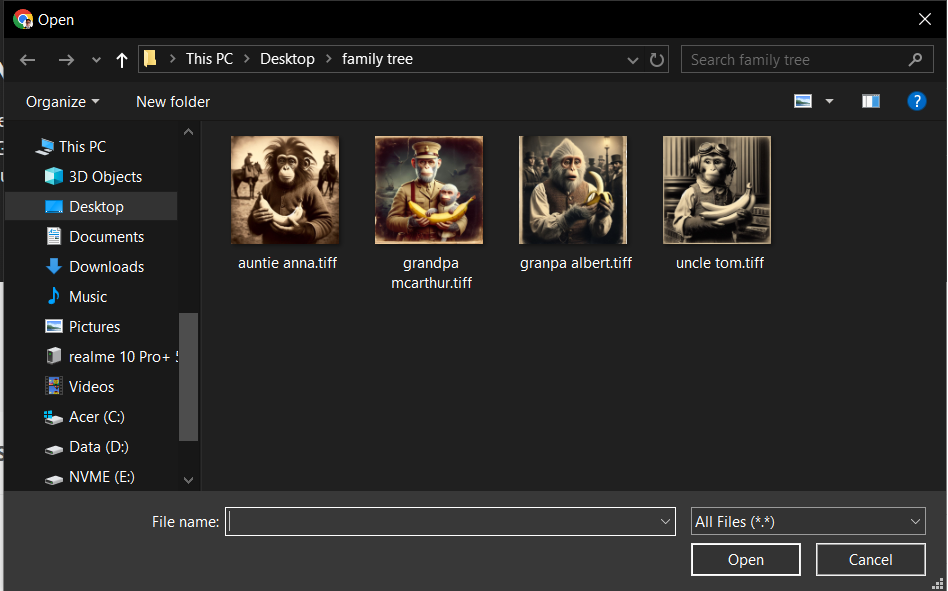Click This PC in the breadcrumb path
The height and width of the screenshot is (591, 948).
pos(209,59)
